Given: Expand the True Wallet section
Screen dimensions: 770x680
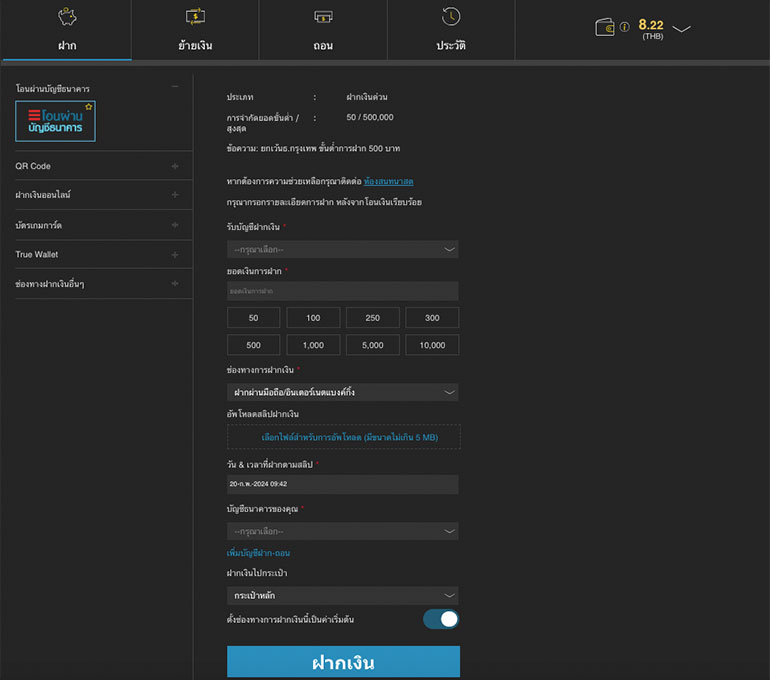Looking at the screenshot, I should tap(174, 255).
